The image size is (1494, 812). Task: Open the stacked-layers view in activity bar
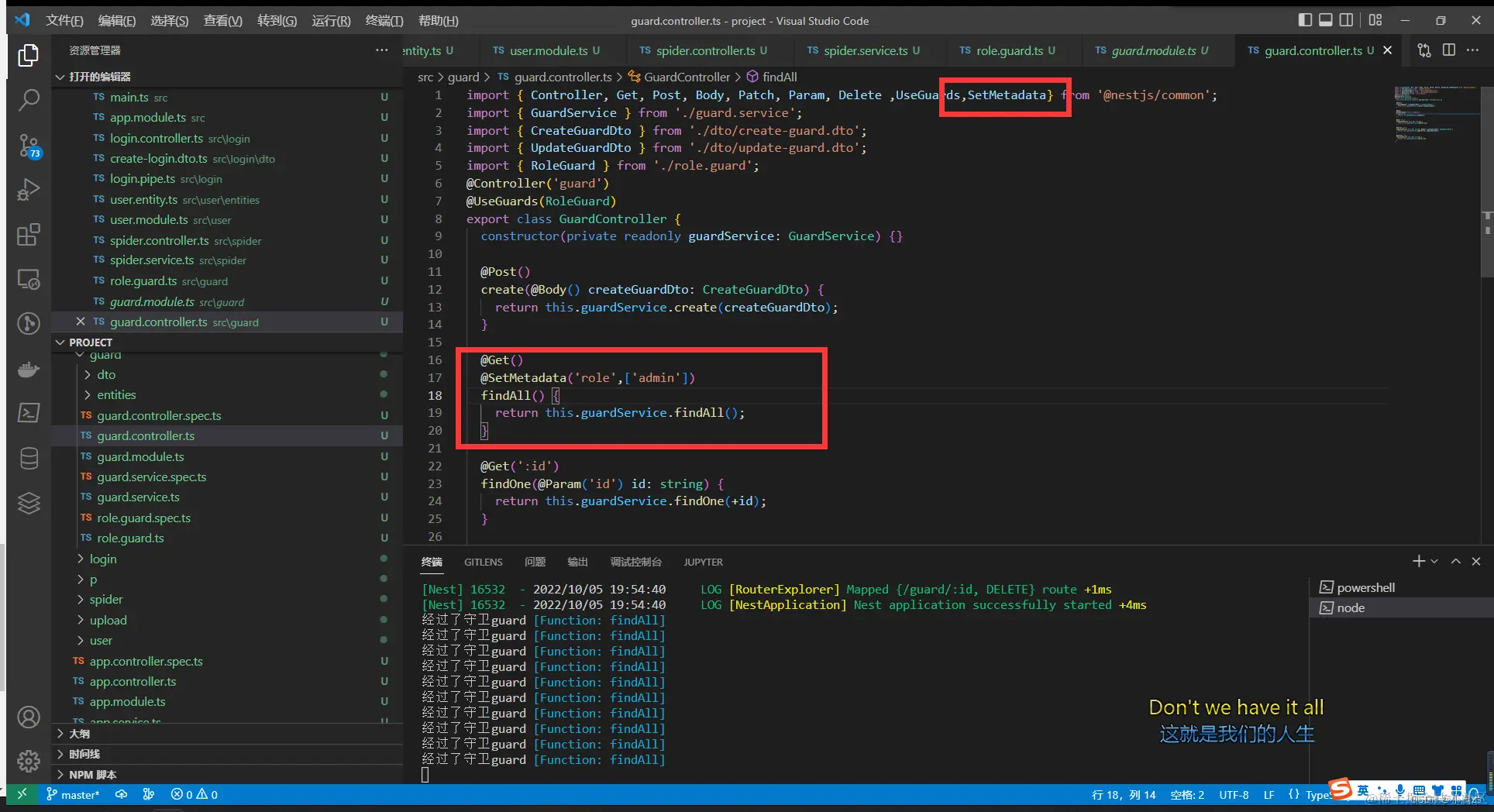pyautogui.click(x=29, y=503)
